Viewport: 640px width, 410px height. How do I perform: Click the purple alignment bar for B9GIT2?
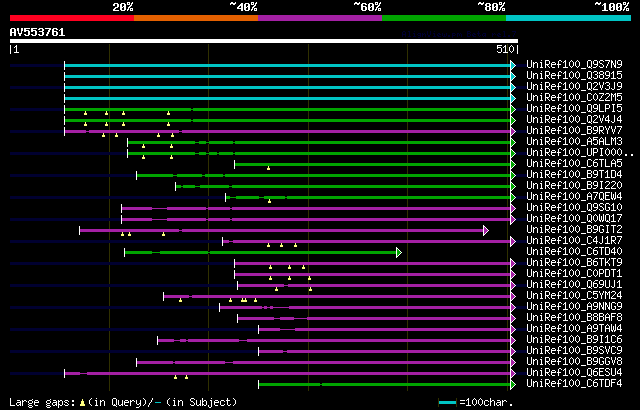281,230
